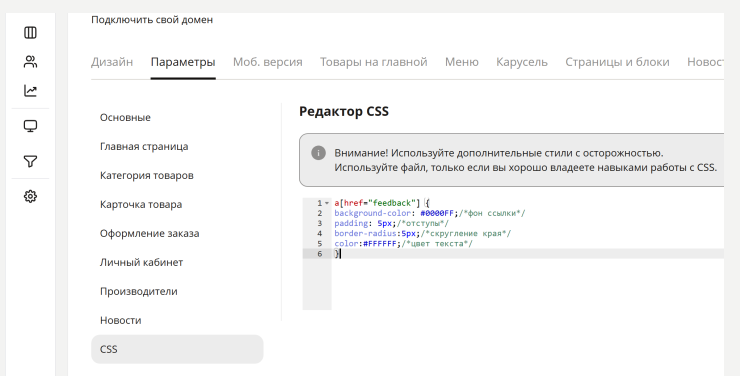
Task: Open the columns board icon in the sidebar
Action: (30, 33)
